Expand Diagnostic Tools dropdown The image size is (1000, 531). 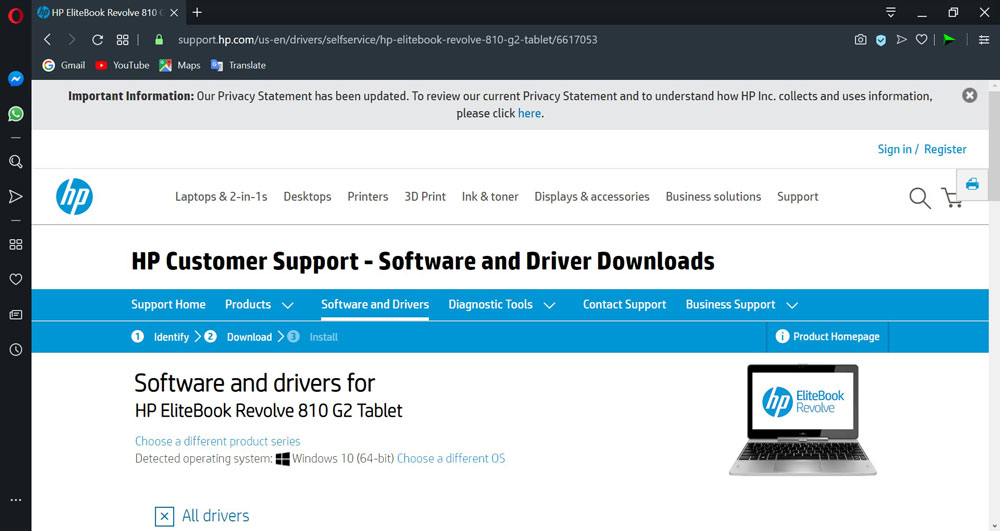coord(501,305)
